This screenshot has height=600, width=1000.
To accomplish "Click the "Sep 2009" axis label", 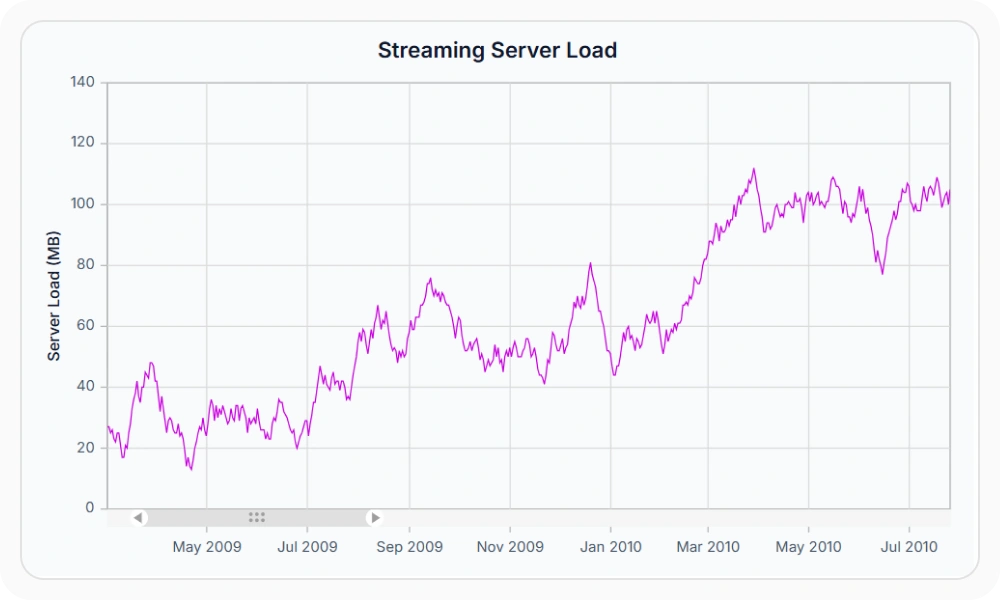I will tap(409, 547).
